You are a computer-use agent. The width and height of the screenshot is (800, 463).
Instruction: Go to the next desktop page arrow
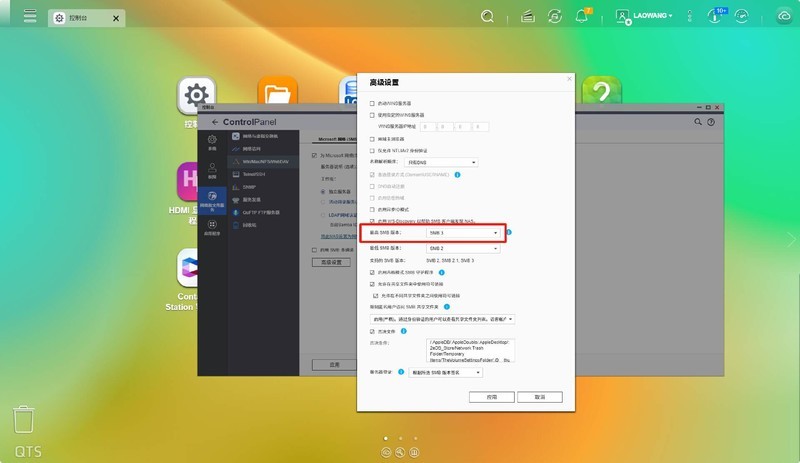pos(791,239)
